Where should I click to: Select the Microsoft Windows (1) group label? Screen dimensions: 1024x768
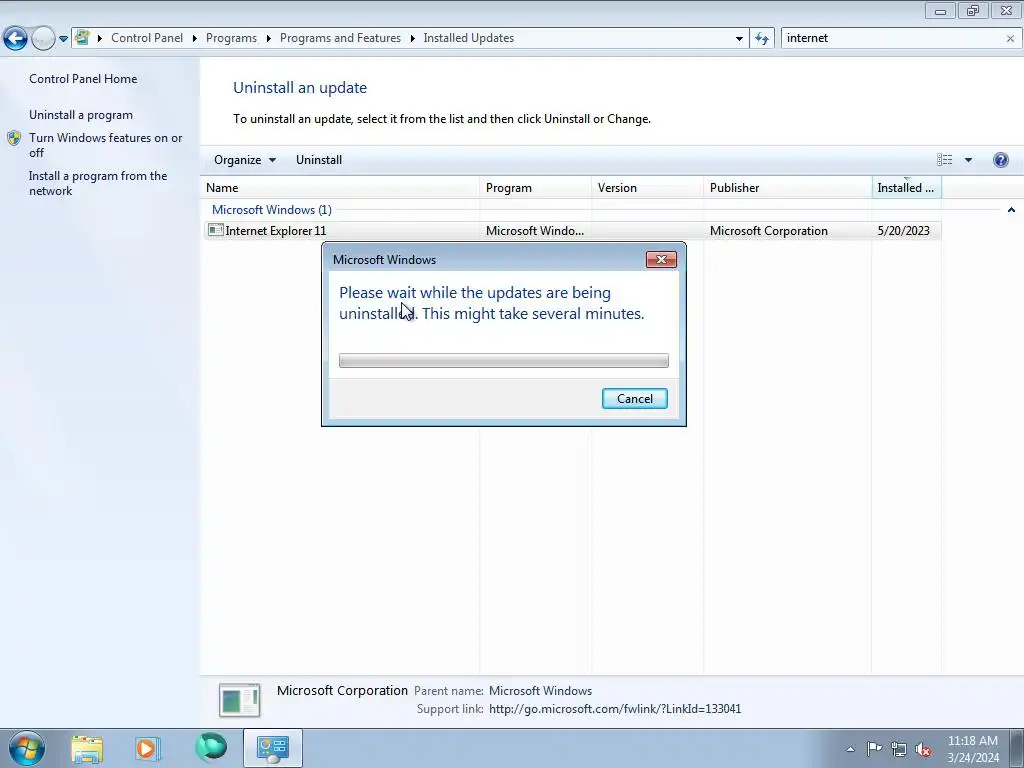[272, 210]
